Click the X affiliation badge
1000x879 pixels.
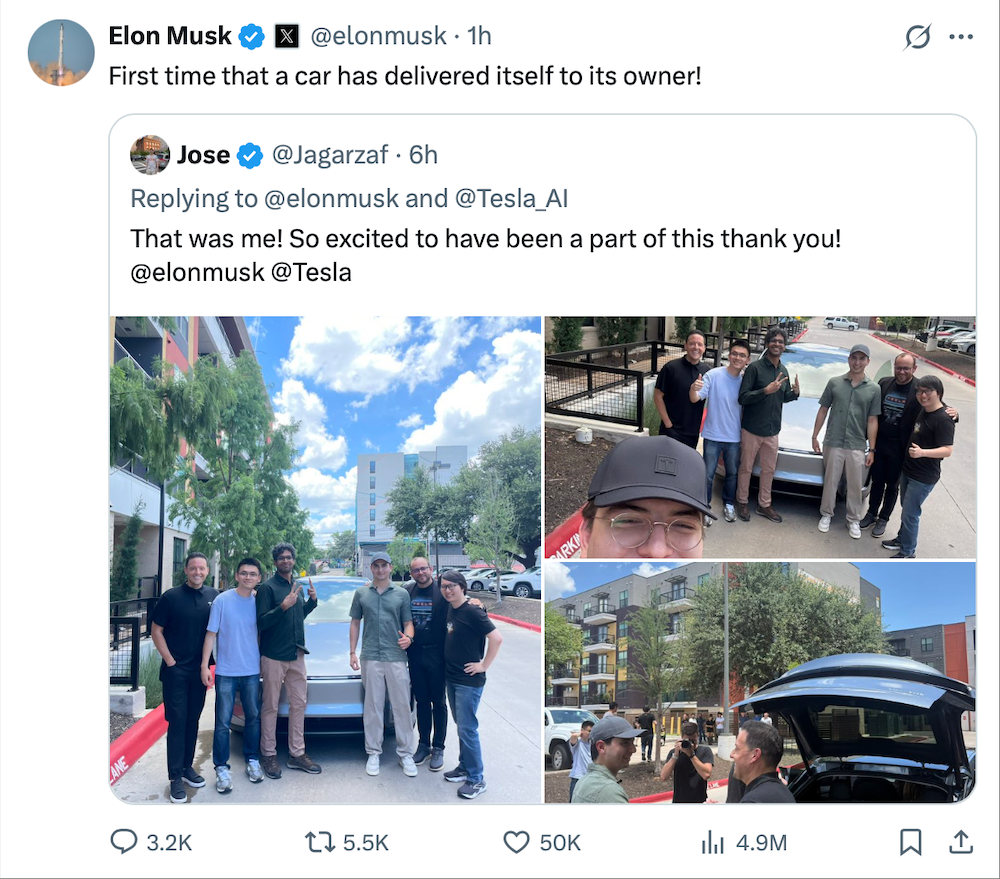click(286, 36)
